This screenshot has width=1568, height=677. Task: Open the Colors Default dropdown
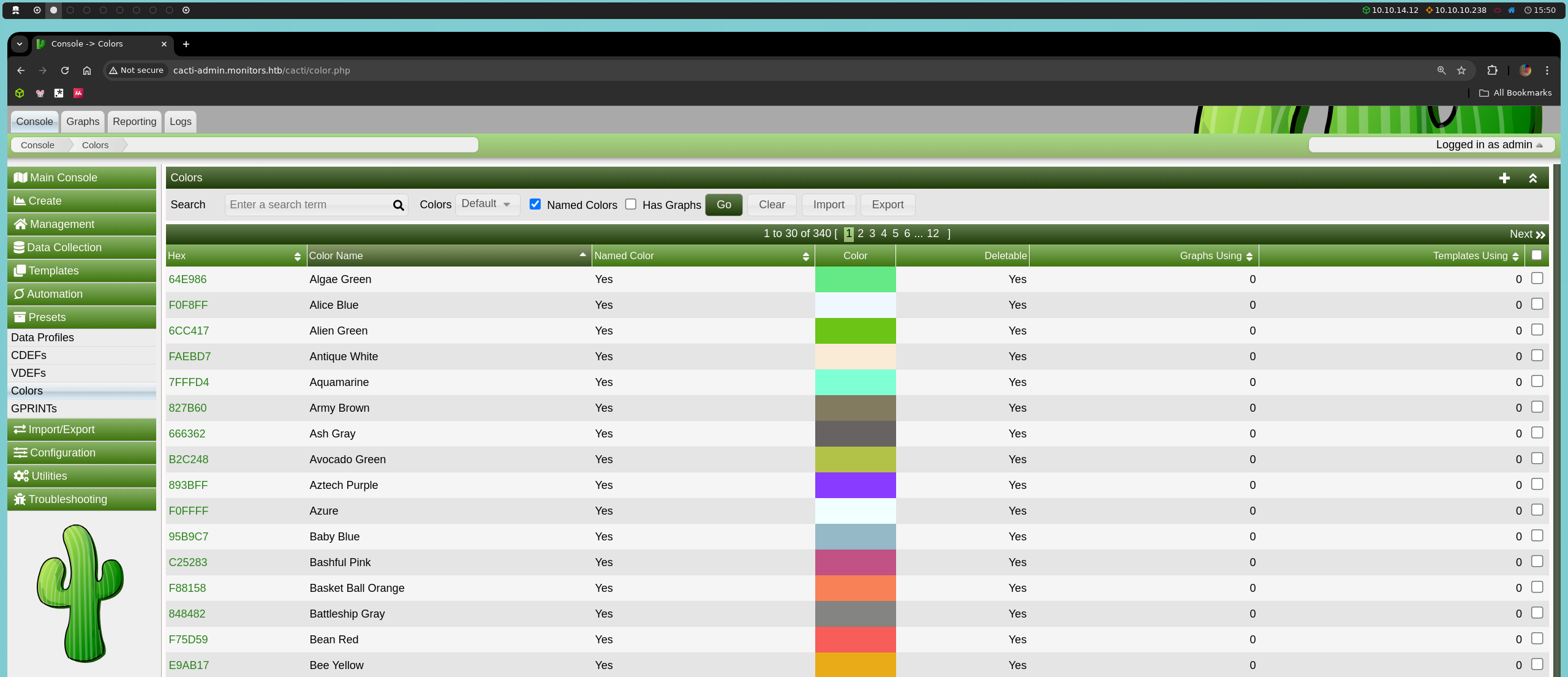(487, 204)
